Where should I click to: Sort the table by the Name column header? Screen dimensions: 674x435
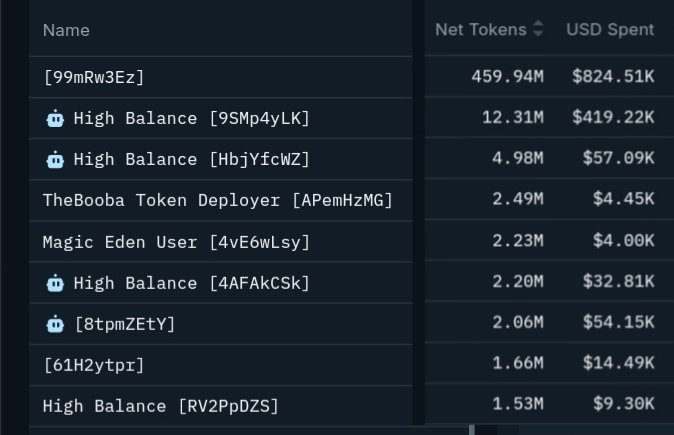(x=66, y=30)
